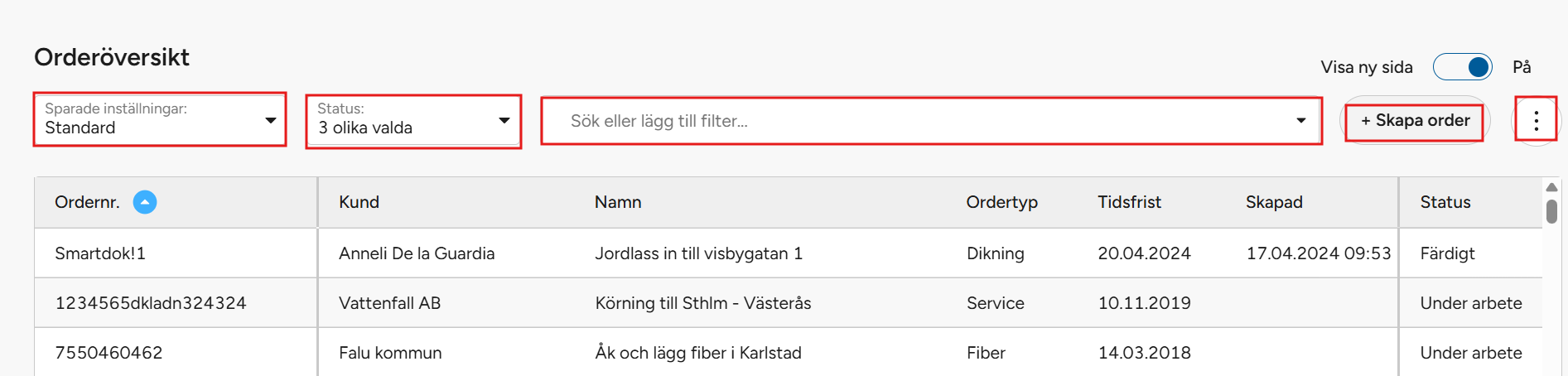Sort by the Ordertyp column header

pos(1001,202)
